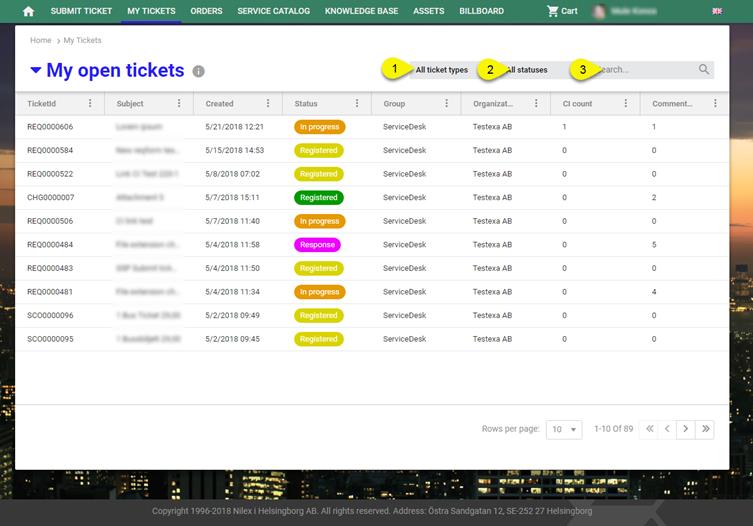This screenshot has height=526, width=753.
Task: Open the All statuses filter dropdown
Action: [527, 70]
